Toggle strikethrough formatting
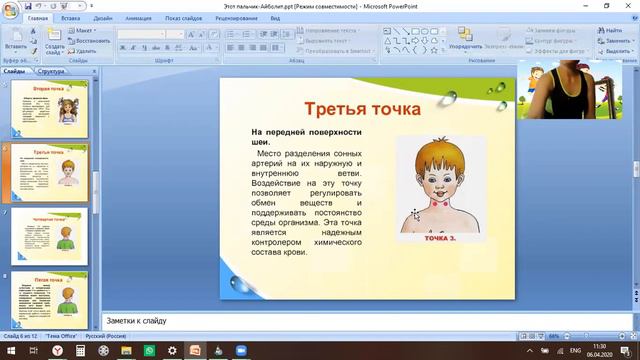The height and width of the screenshot is (360, 640). tap(156, 48)
